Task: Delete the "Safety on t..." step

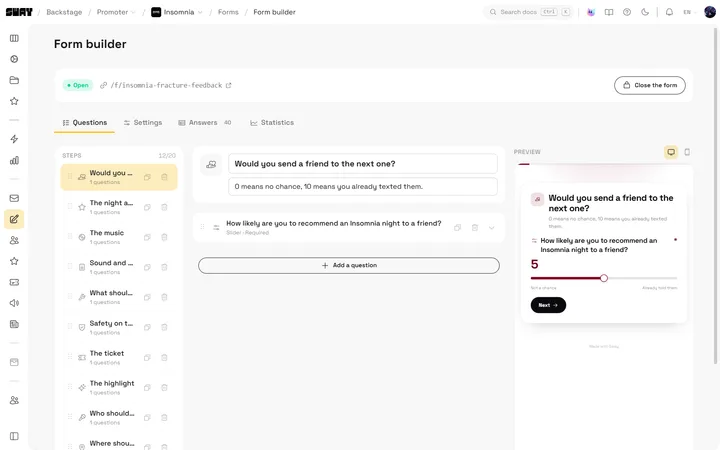Action: 164,327
